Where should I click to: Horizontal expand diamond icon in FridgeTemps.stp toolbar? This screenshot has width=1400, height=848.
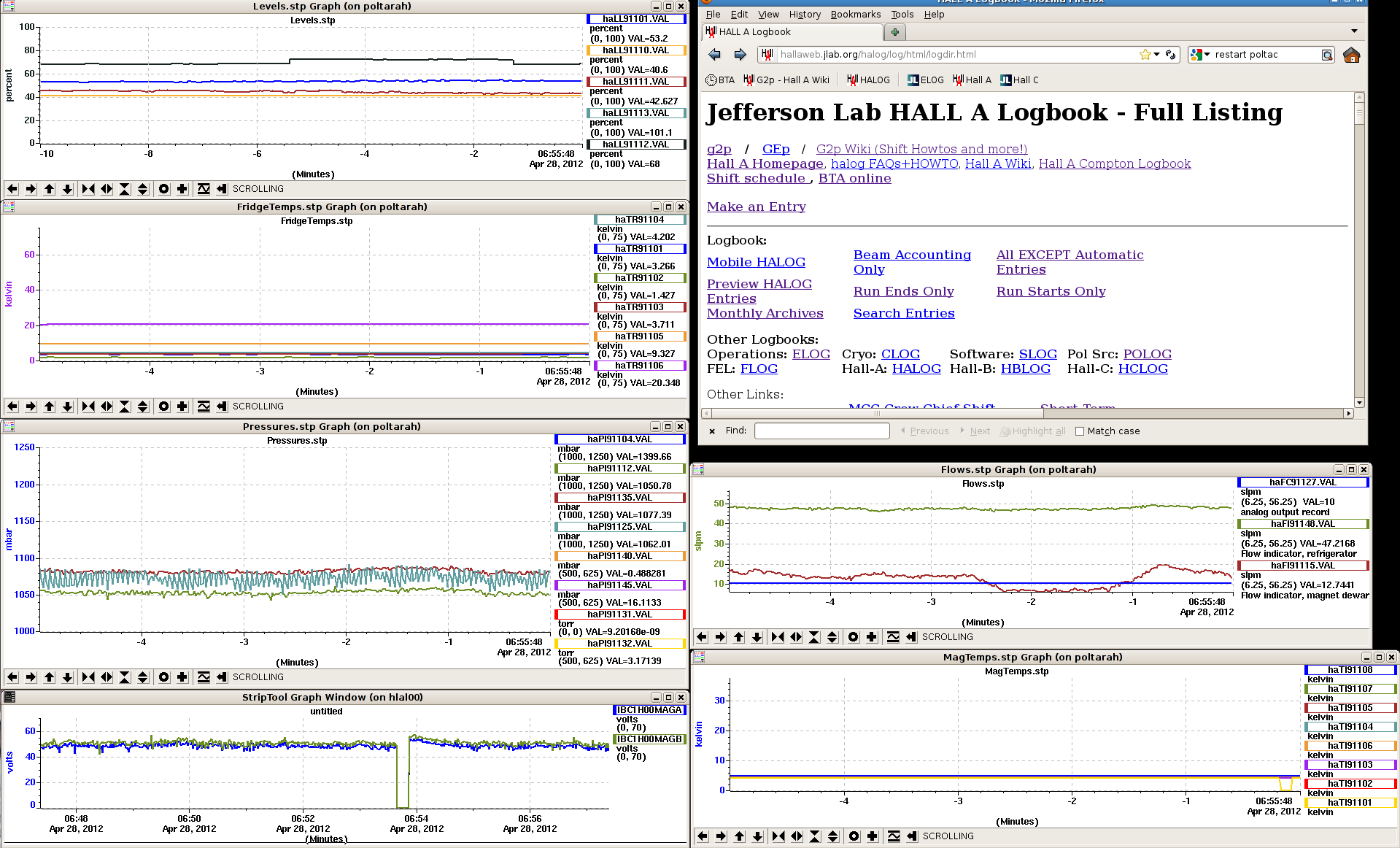(x=107, y=406)
